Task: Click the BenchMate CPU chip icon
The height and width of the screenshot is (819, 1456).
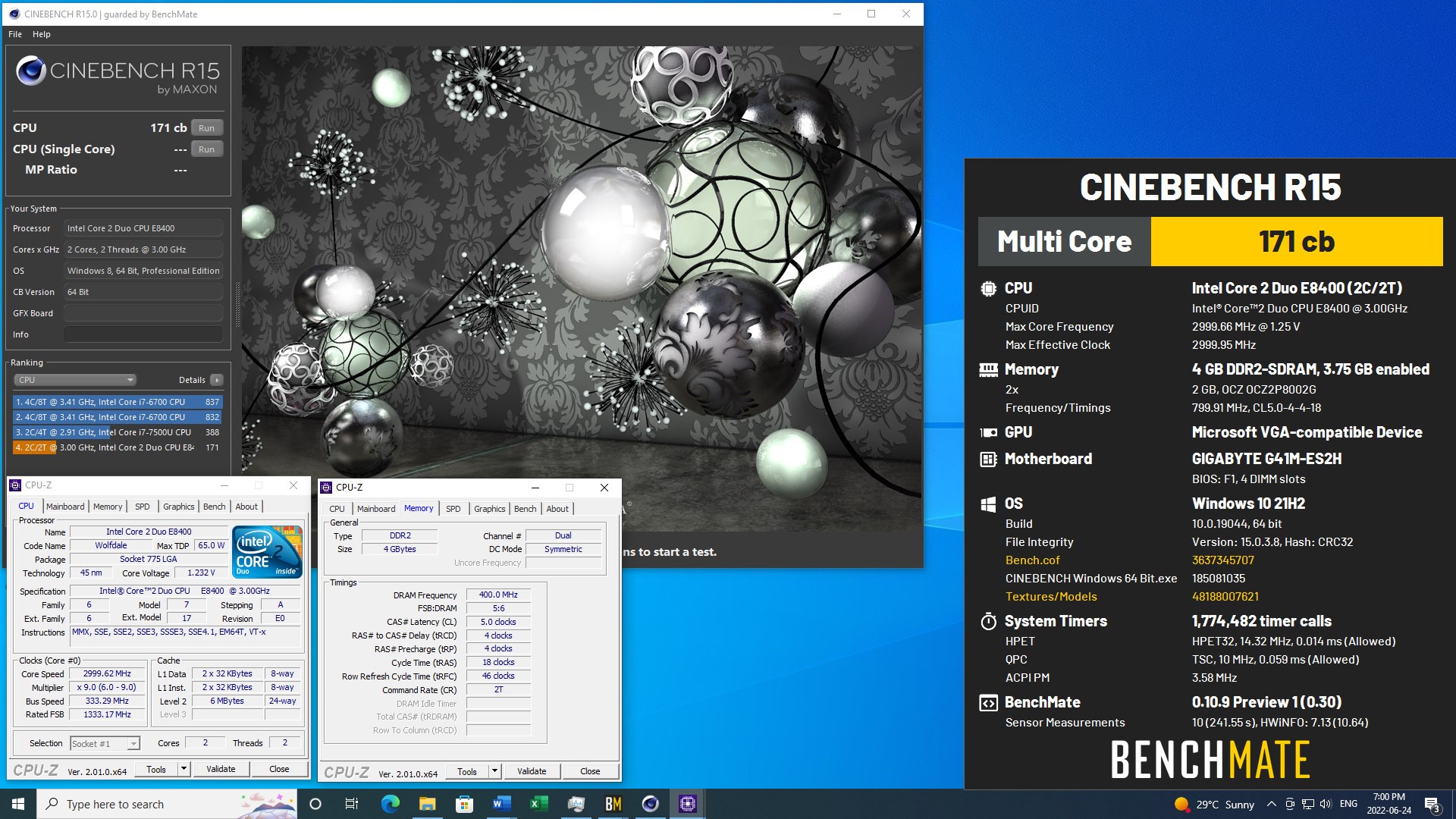Action: click(988, 288)
